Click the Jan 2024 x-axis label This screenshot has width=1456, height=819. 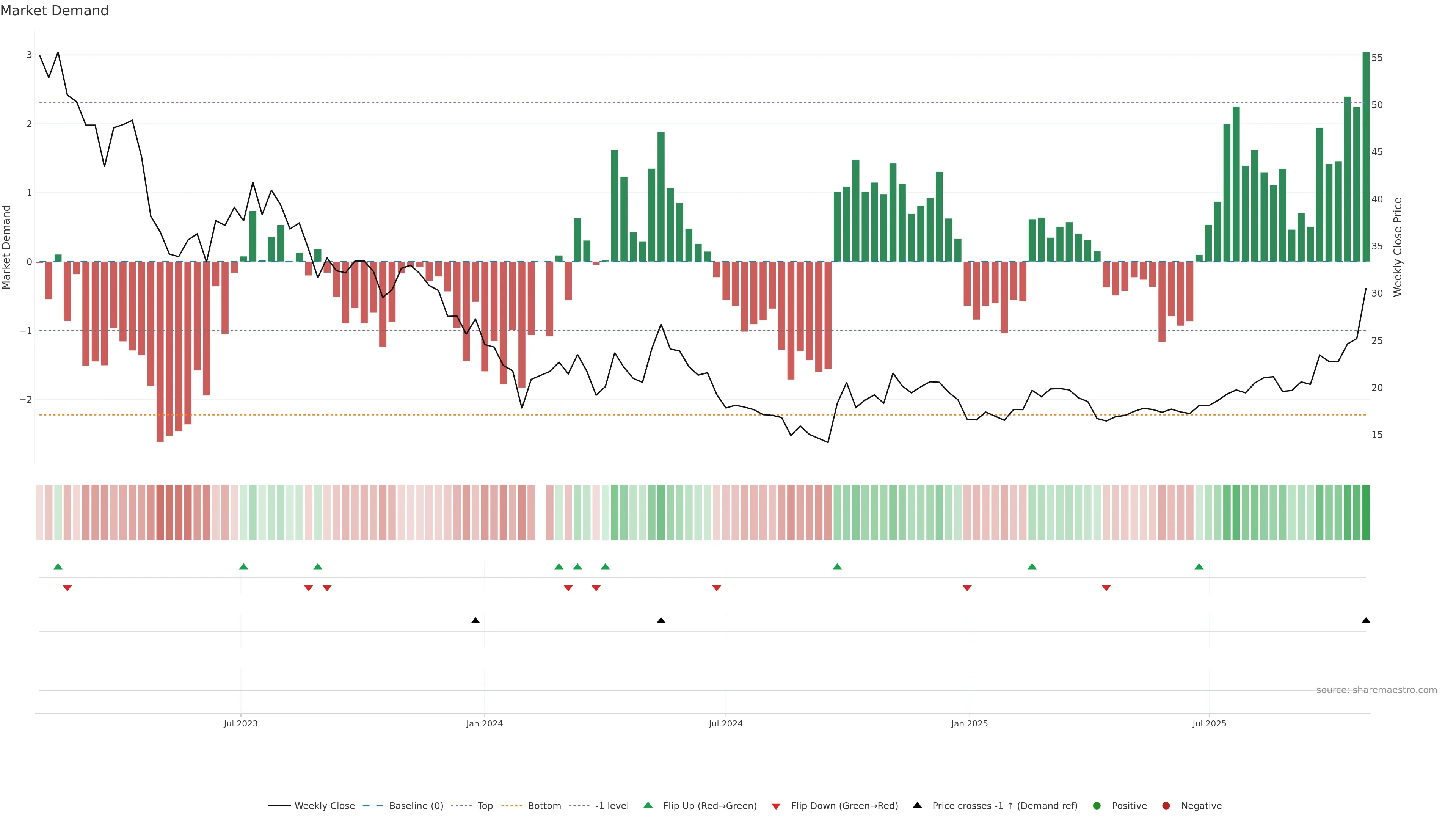point(485,723)
